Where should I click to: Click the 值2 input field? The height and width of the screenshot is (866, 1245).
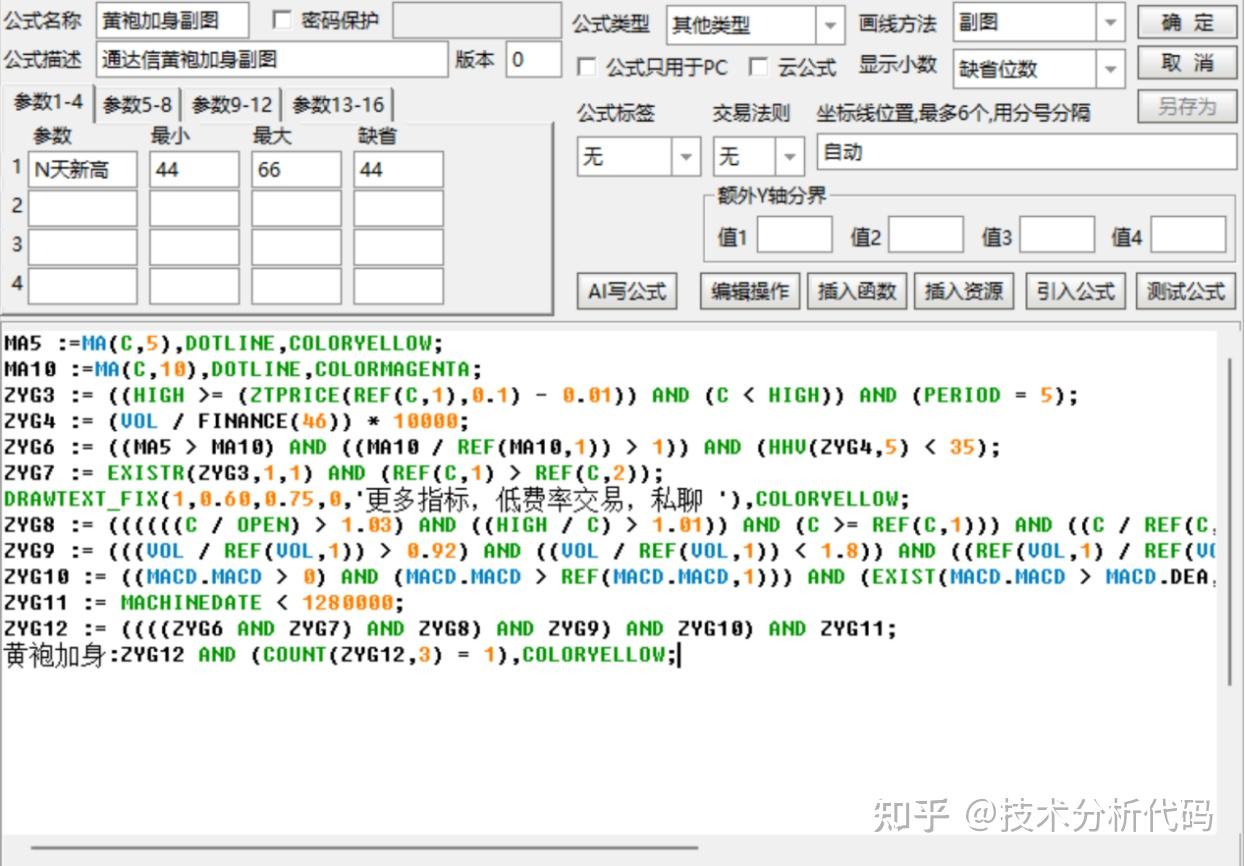click(x=926, y=235)
